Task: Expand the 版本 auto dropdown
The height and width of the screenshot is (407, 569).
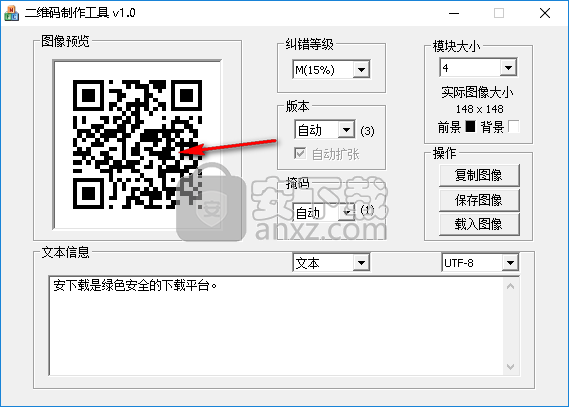Action: 324,130
